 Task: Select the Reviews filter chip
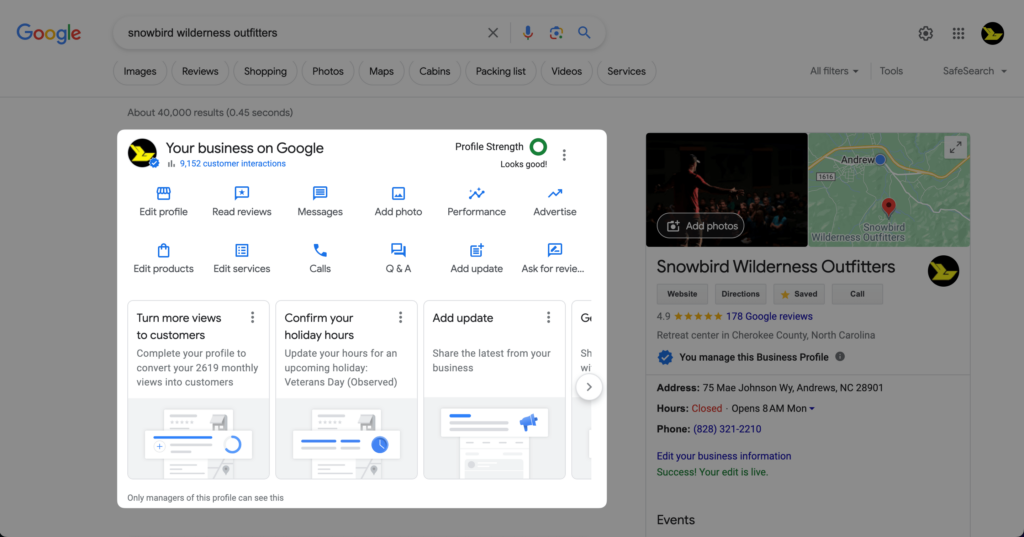pyautogui.click(x=200, y=71)
